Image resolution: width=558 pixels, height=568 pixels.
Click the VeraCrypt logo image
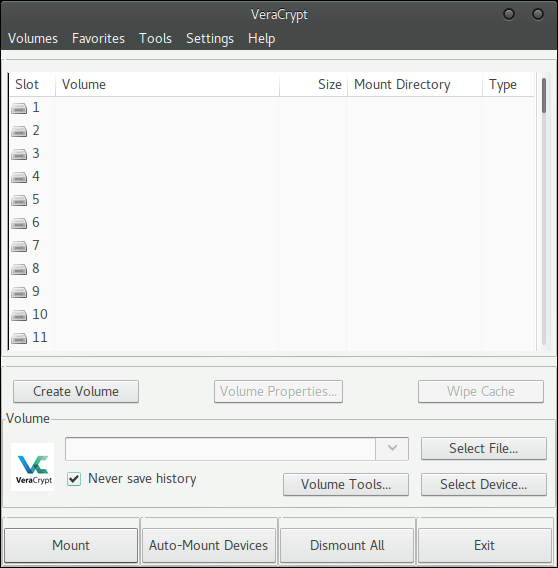click(x=33, y=467)
